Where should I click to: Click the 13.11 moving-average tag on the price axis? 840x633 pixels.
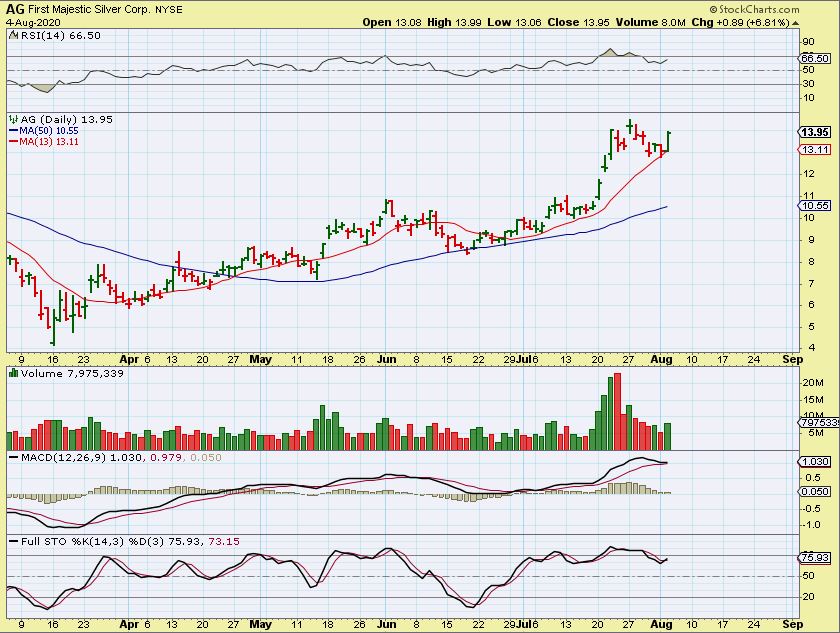pos(815,149)
